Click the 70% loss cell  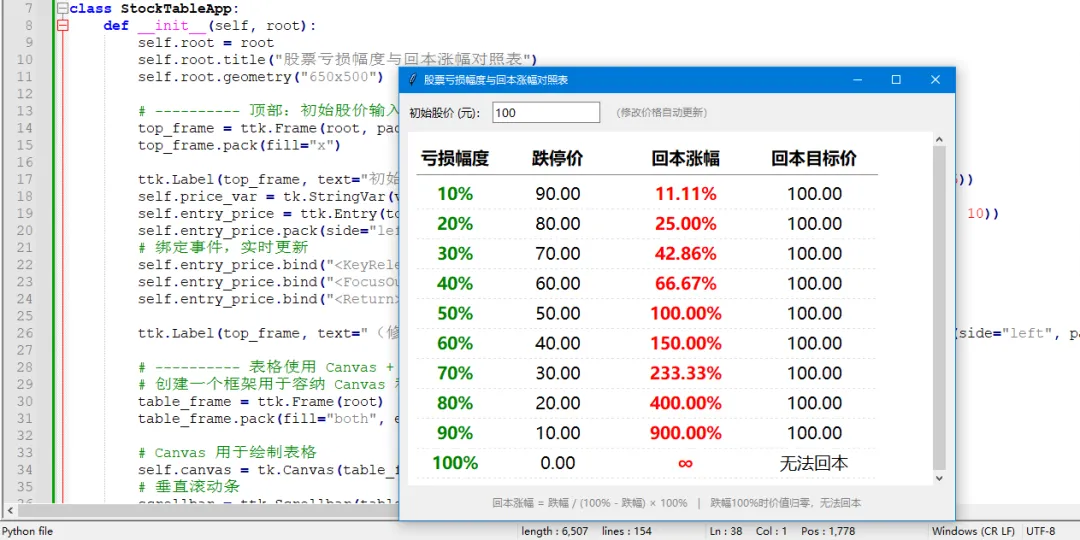click(x=455, y=373)
